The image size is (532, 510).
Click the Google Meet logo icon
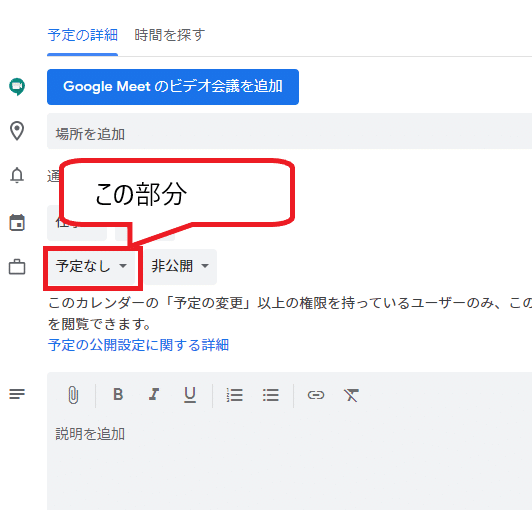pos(17,87)
